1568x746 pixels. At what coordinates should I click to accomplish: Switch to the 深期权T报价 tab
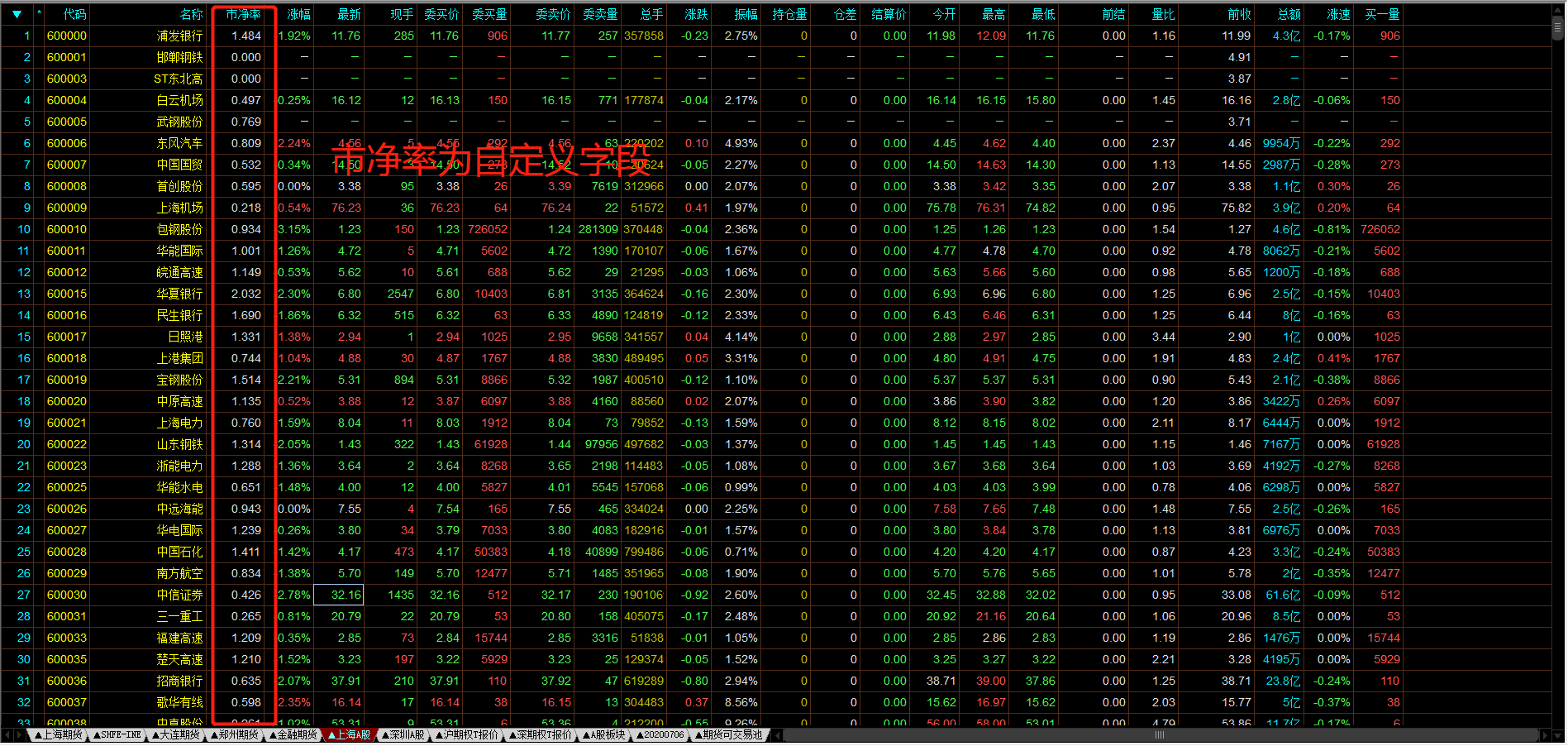pyautogui.click(x=540, y=734)
